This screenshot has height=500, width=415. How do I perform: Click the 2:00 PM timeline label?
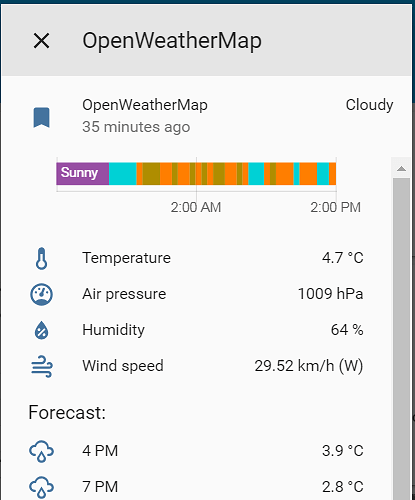(x=336, y=207)
